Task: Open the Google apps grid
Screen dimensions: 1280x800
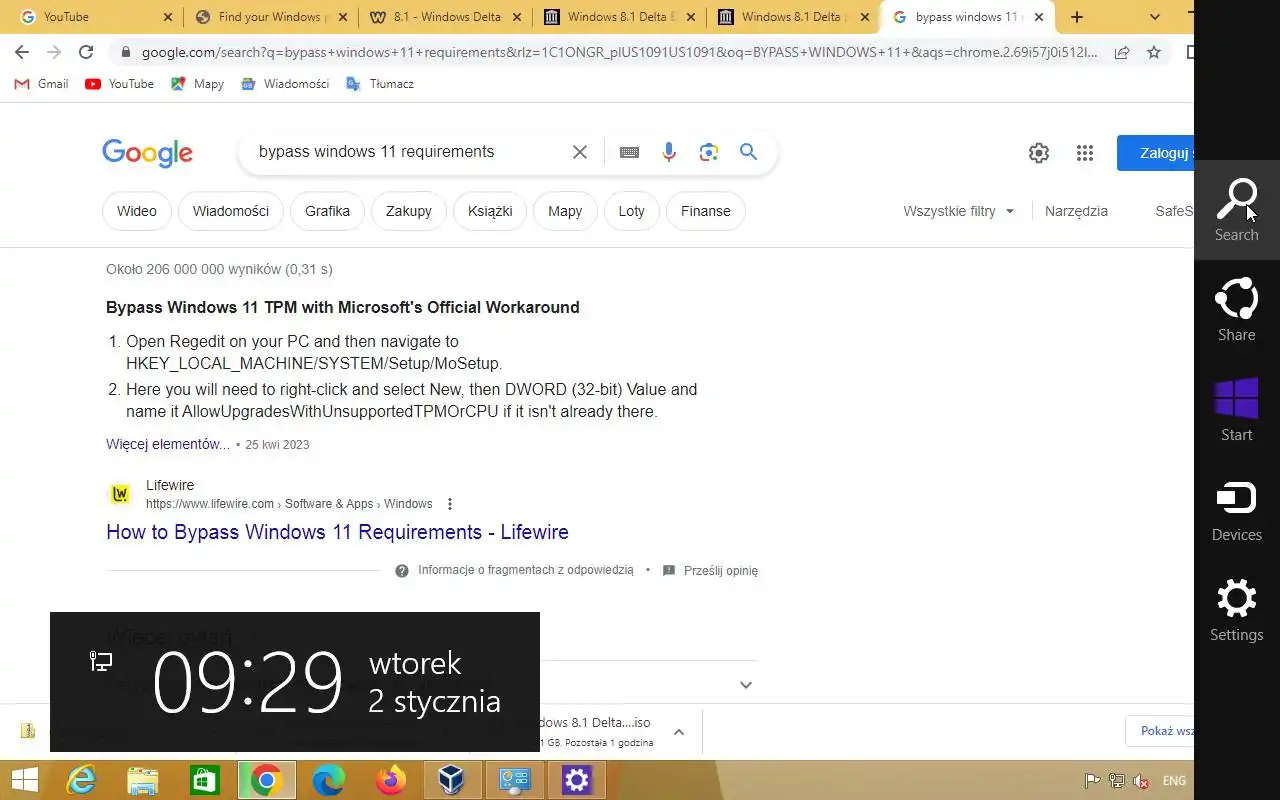Action: (x=1085, y=153)
